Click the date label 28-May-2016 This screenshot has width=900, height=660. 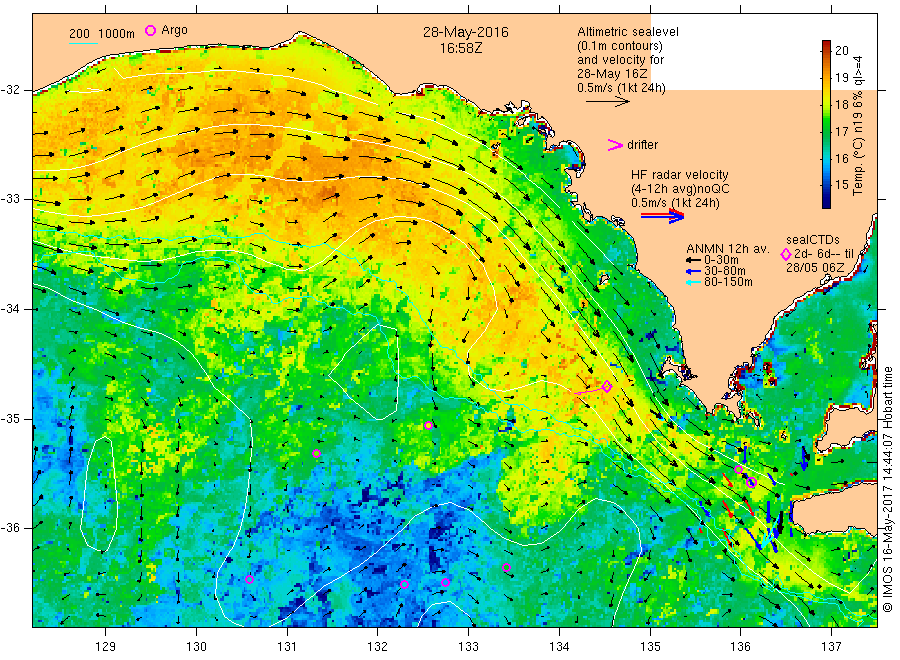pos(465,32)
